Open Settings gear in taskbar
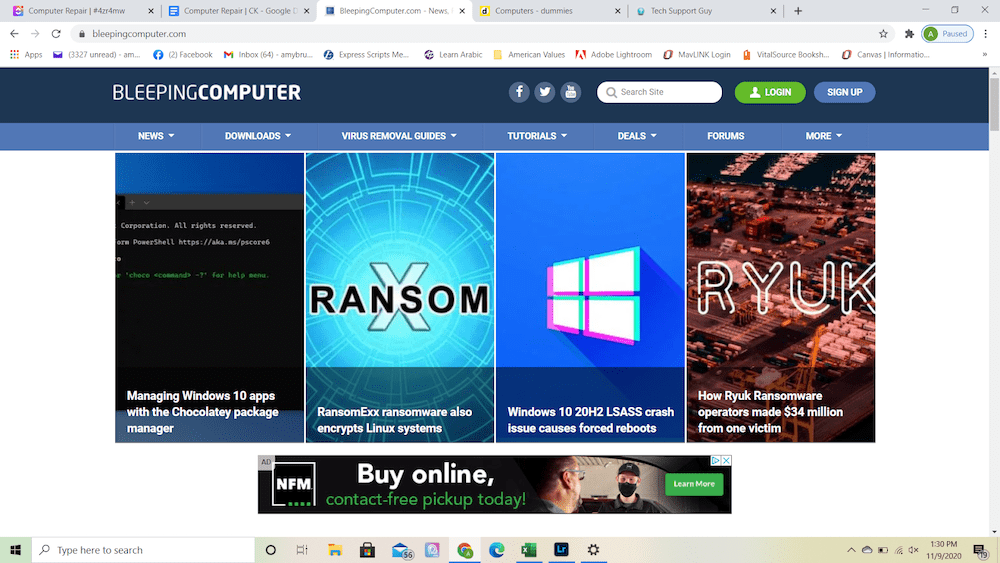The height and width of the screenshot is (563, 1000). click(x=593, y=550)
